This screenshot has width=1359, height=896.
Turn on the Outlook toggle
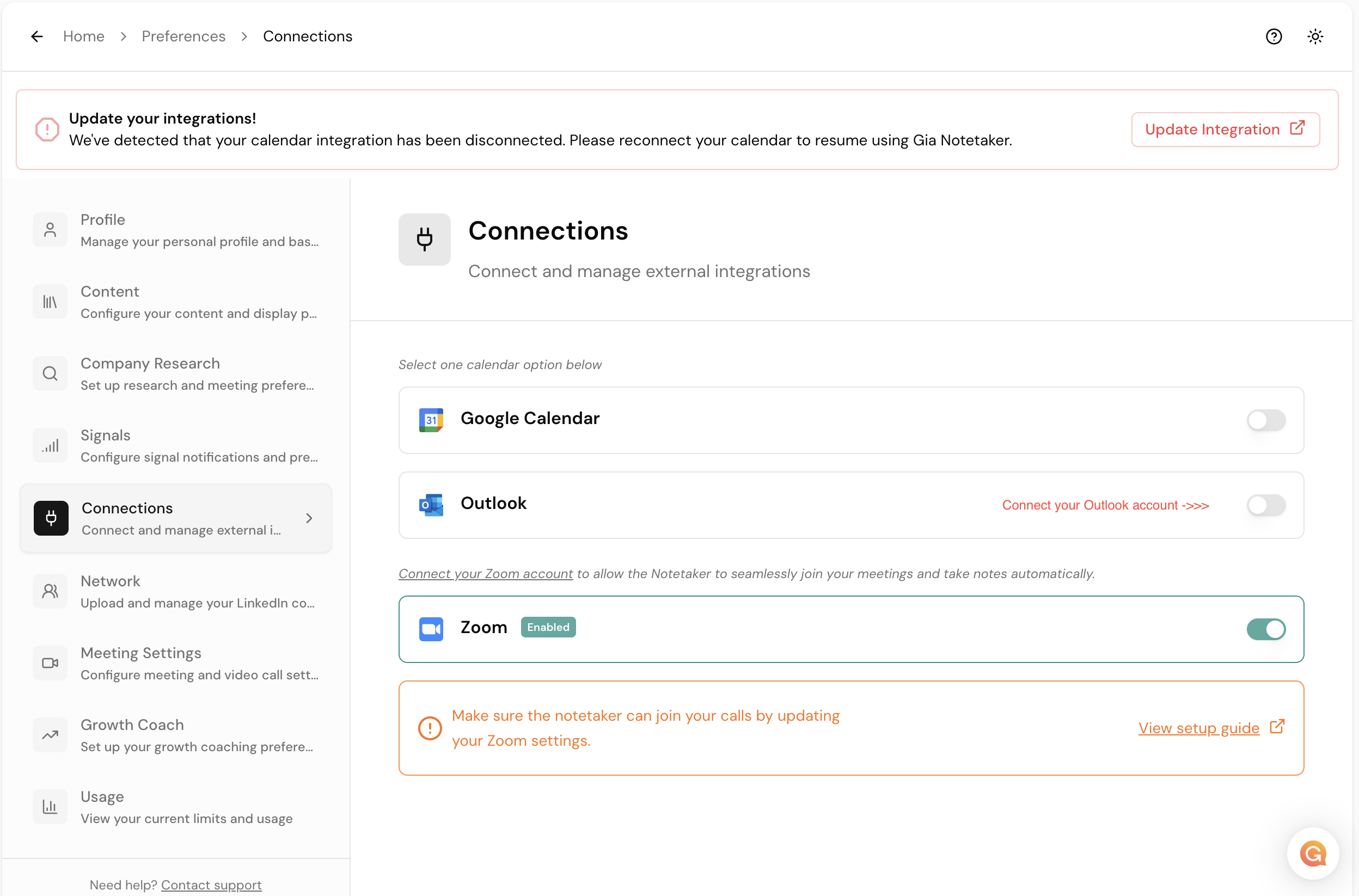point(1265,505)
